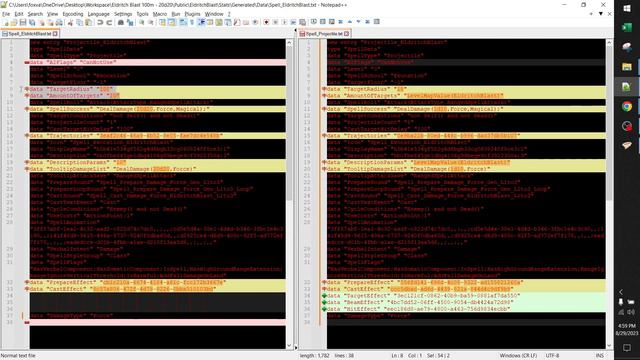The height and width of the screenshot is (360, 640).
Task: Close Spell_Projectile.txt tab with its X
Action: point(347,33)
